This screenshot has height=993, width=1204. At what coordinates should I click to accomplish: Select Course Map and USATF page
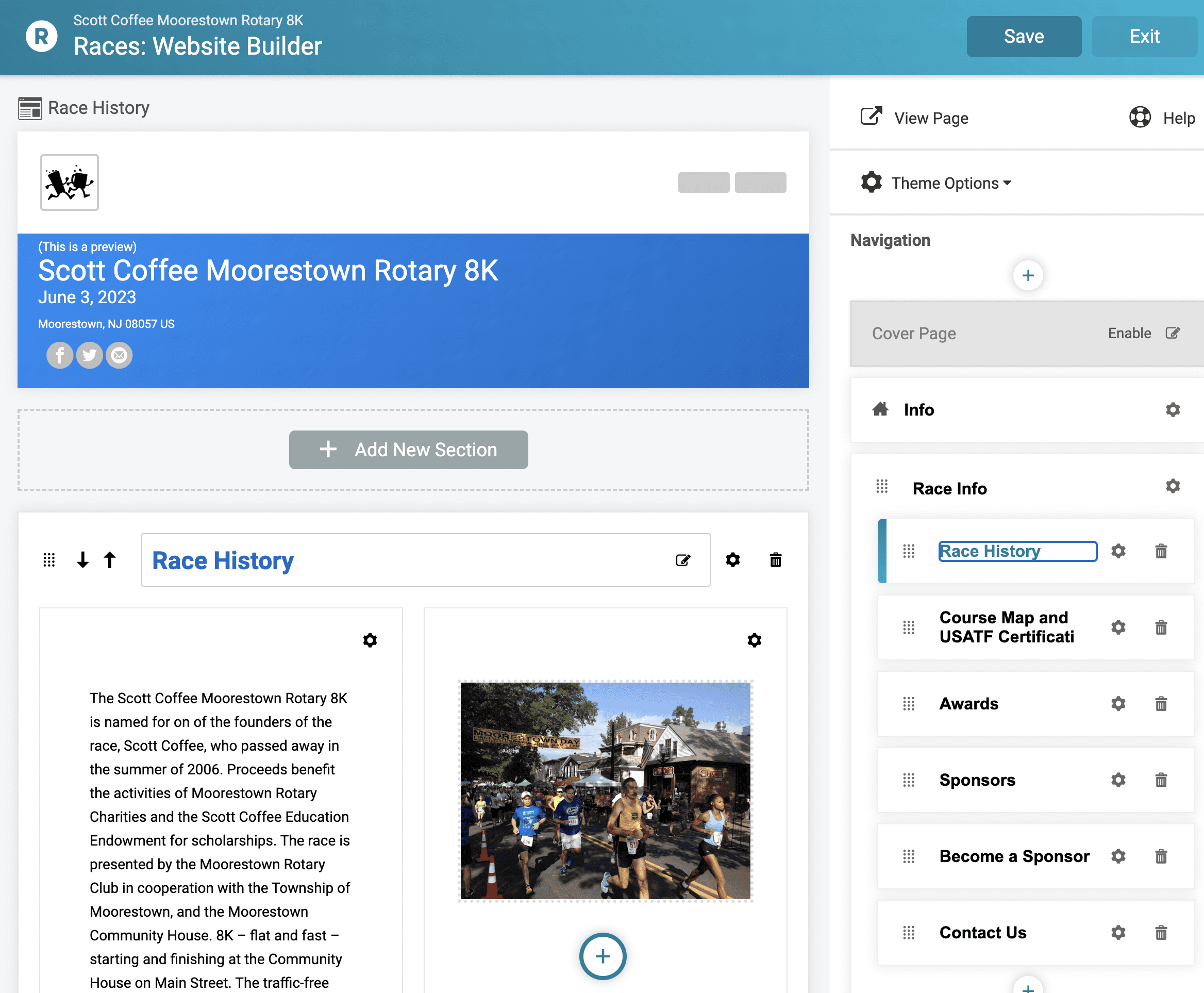coord(1006,627)
